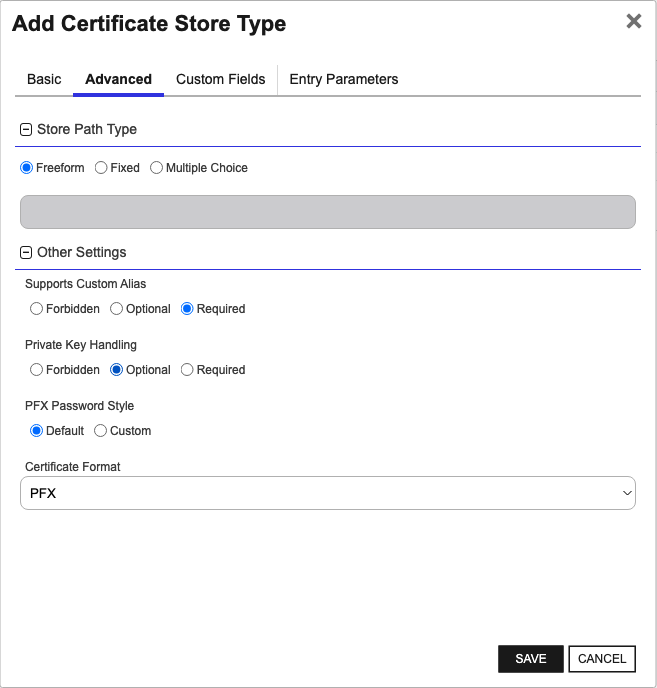Set Private Key Handling to Required

point(187,370)
